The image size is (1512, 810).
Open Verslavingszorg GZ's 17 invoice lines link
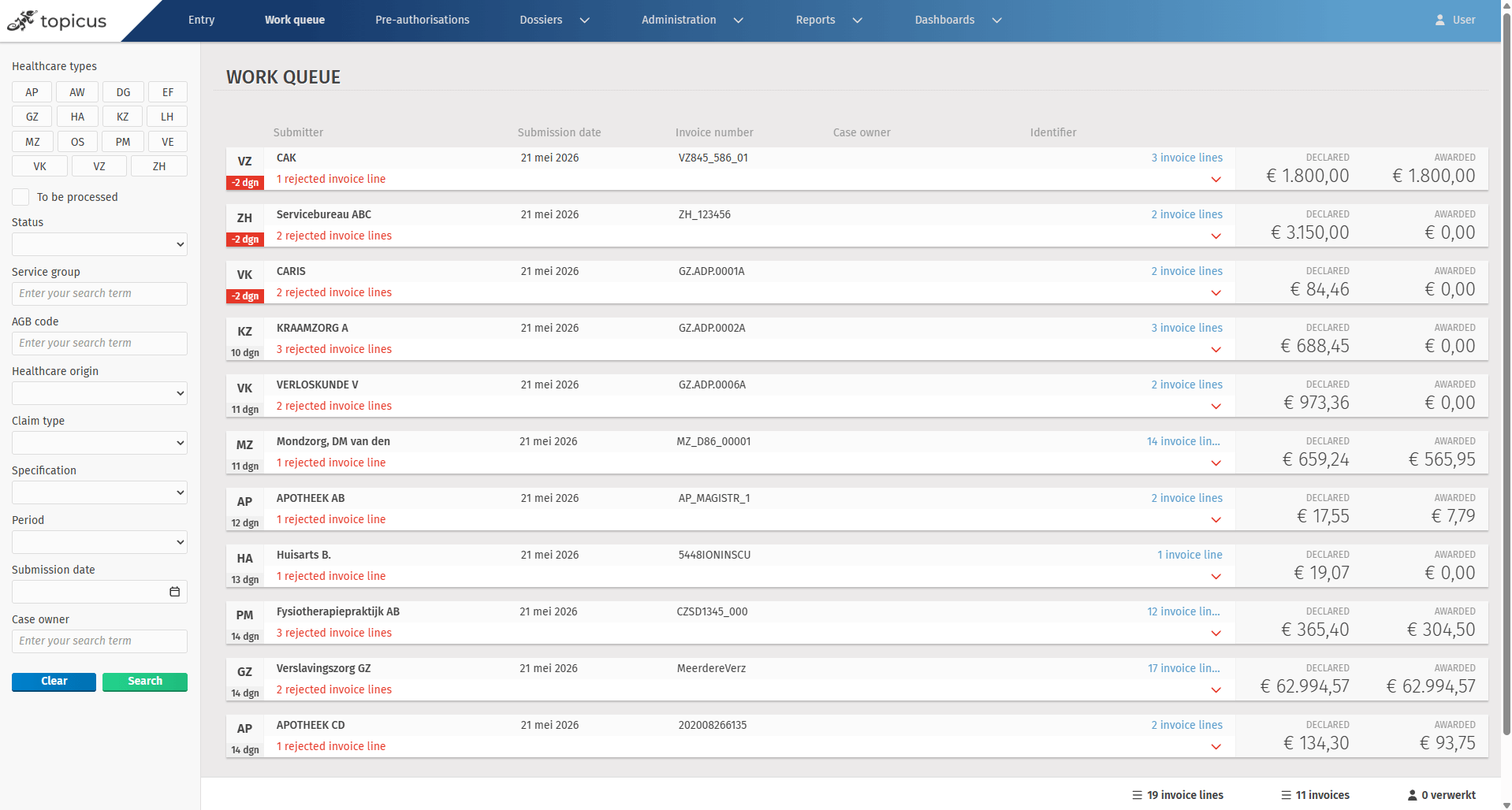click(1183, 668)
